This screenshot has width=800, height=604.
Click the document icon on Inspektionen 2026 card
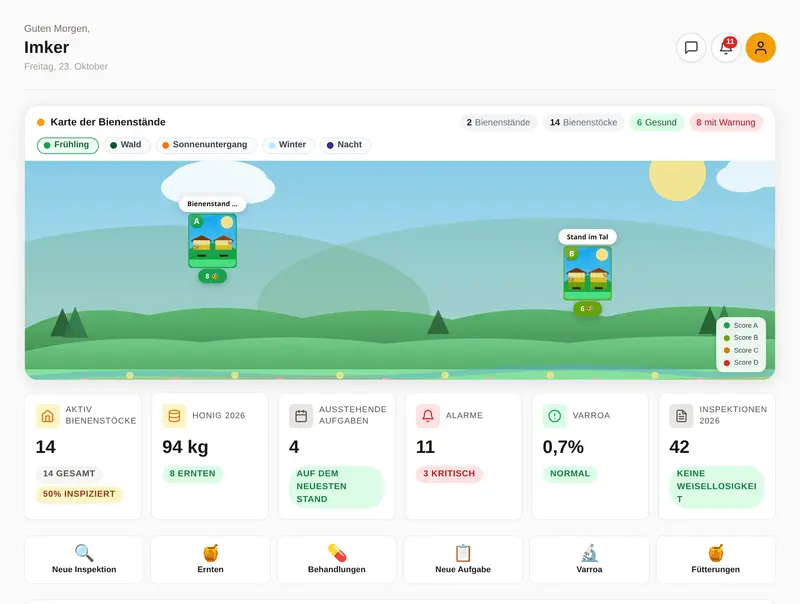681,416
